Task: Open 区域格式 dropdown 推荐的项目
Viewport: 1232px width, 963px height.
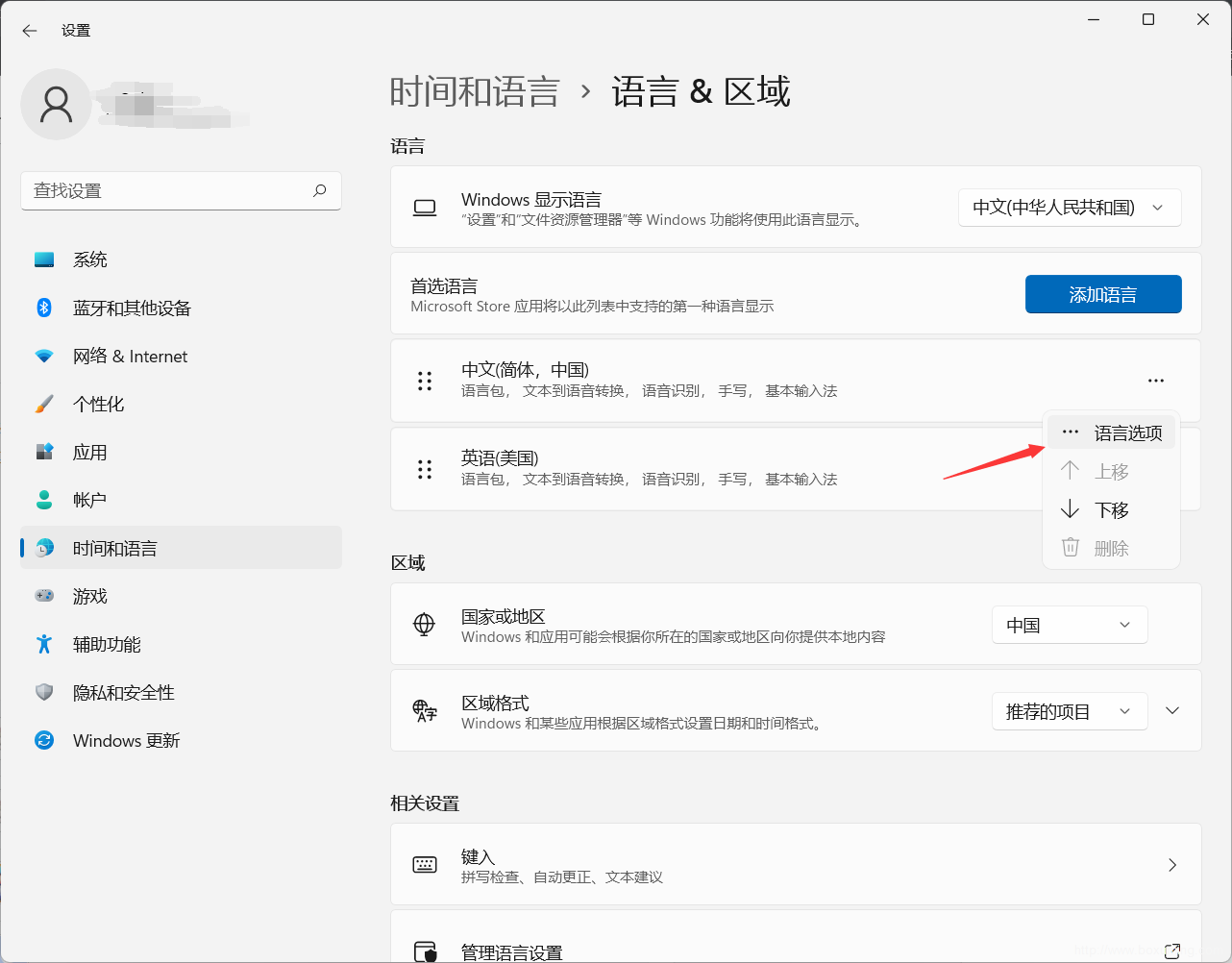Action: pos(1070,711)
